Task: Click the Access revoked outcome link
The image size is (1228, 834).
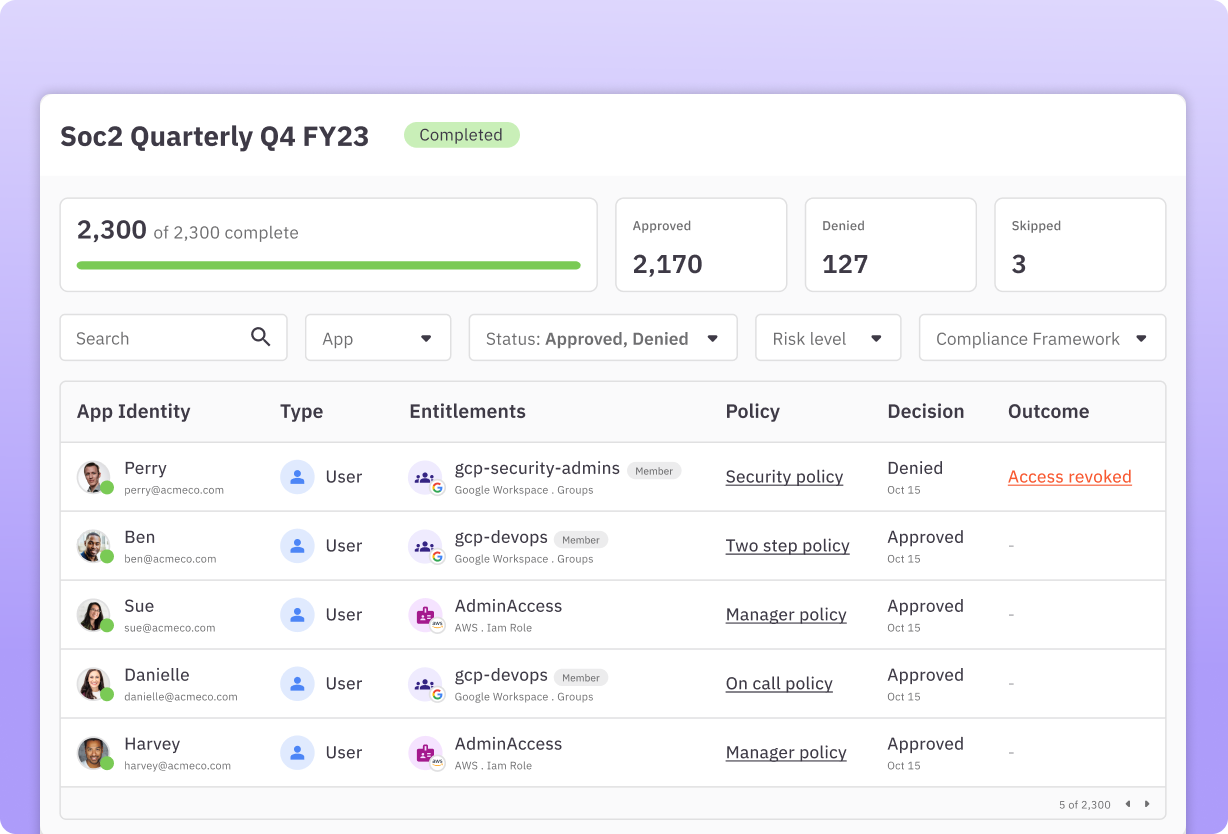Action: pyautogui.click(x=1069, y=477)
